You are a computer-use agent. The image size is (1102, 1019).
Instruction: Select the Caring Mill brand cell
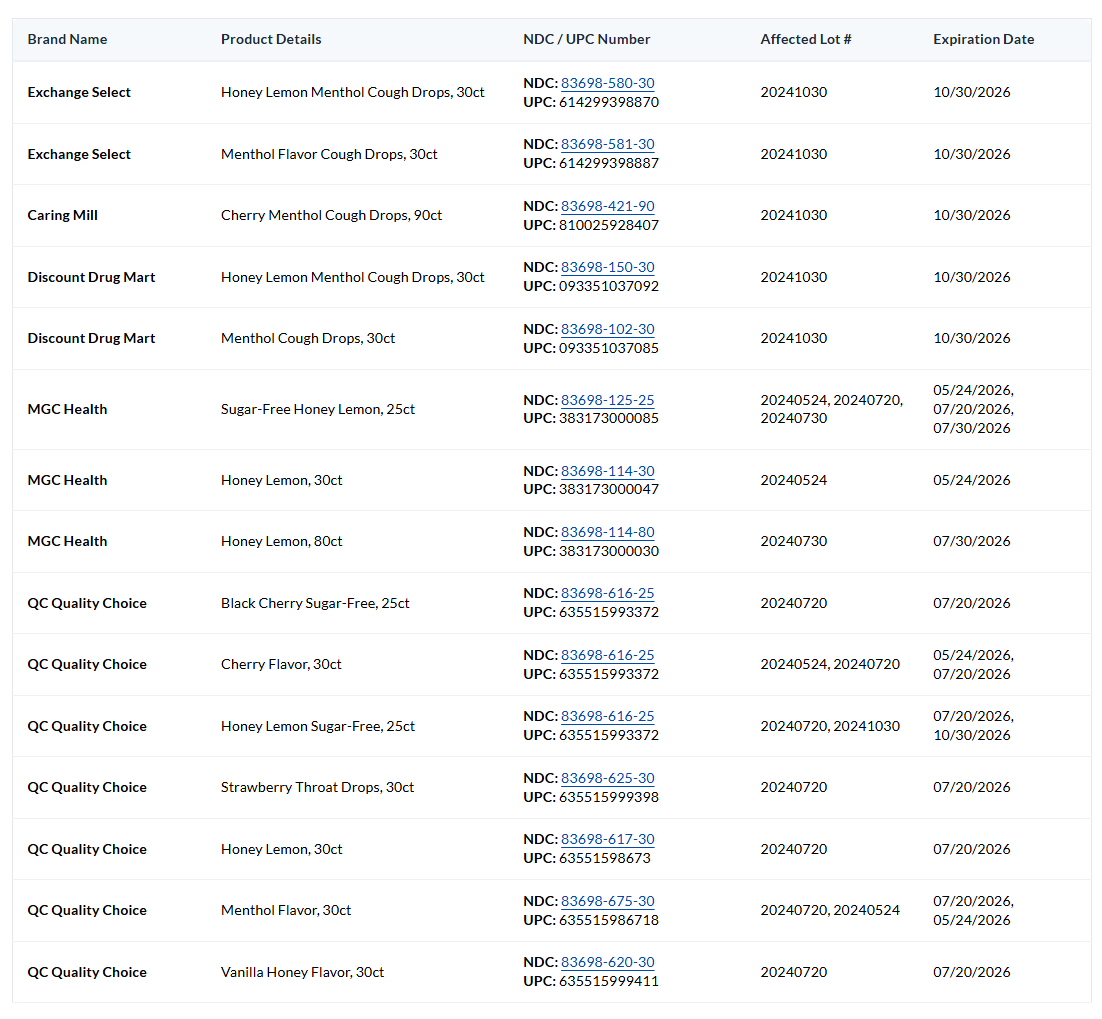[x=63, y=215]
